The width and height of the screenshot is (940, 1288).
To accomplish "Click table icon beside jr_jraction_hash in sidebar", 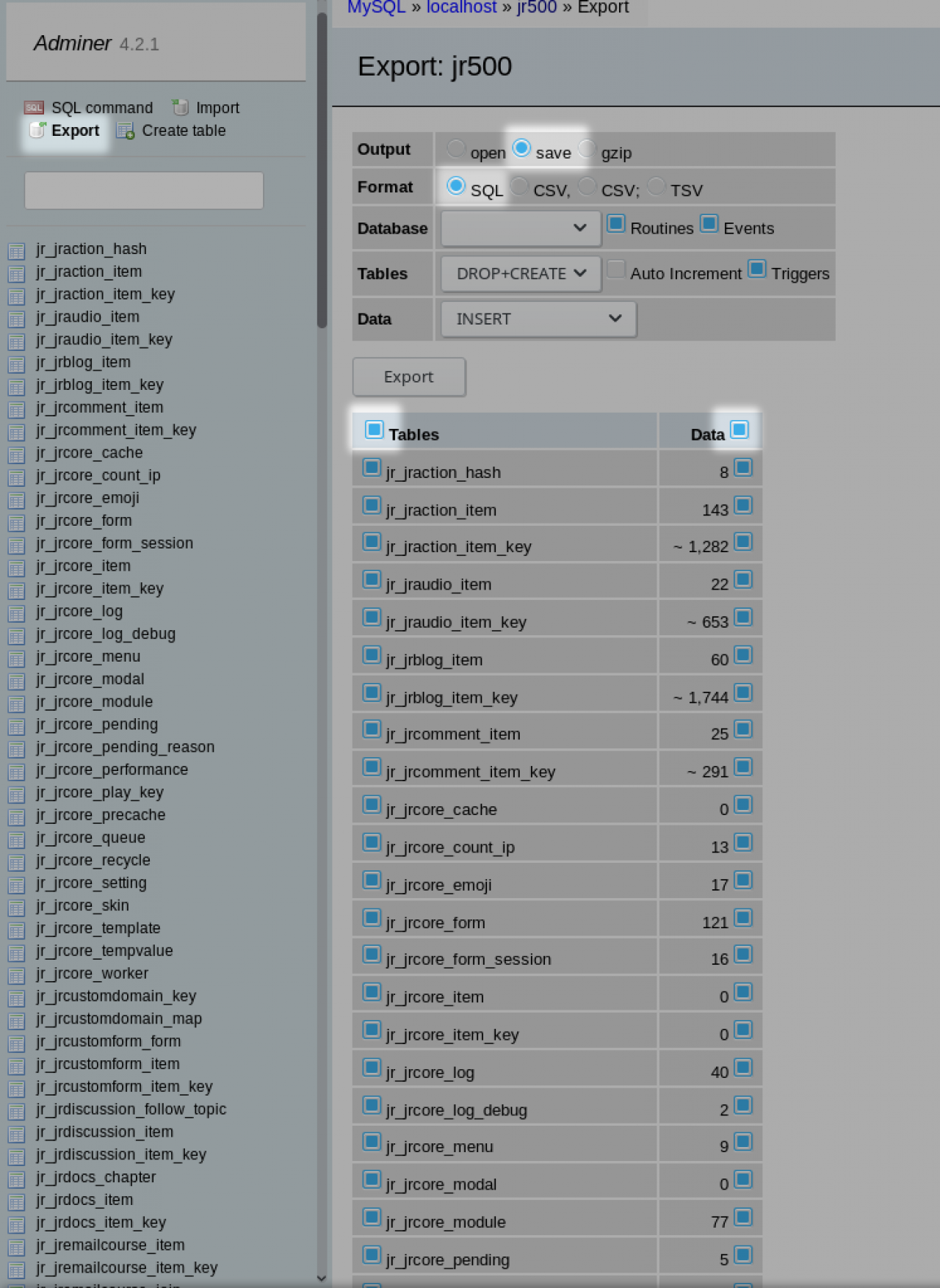I will click(x=17, y=251).
